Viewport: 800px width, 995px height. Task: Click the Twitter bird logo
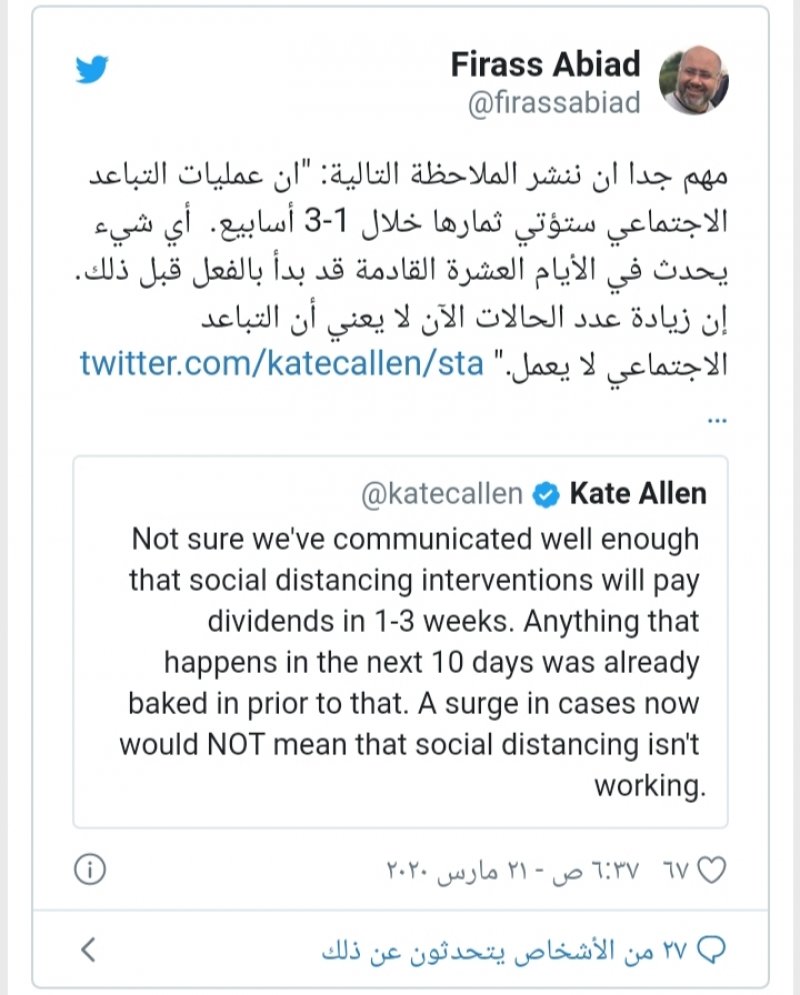coord(92,68)
